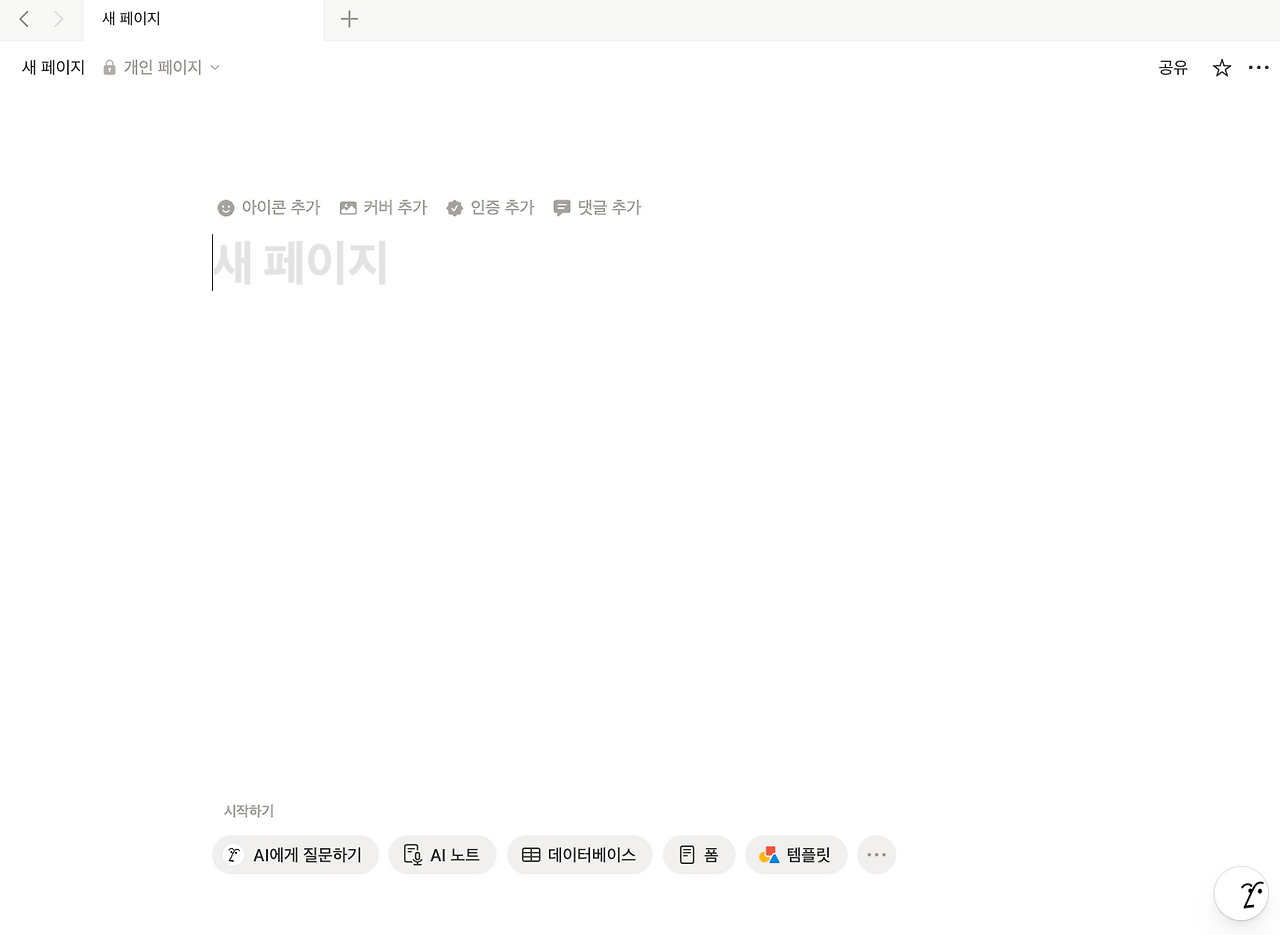The width and height of the screenshot is (1280, 935).
Task: Browse 템플릿 (templates)
Action: click(x=796, y=855)
